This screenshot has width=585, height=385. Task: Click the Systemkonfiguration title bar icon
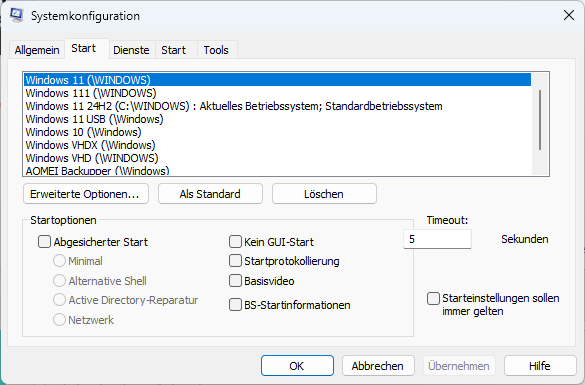click(17, 15)
